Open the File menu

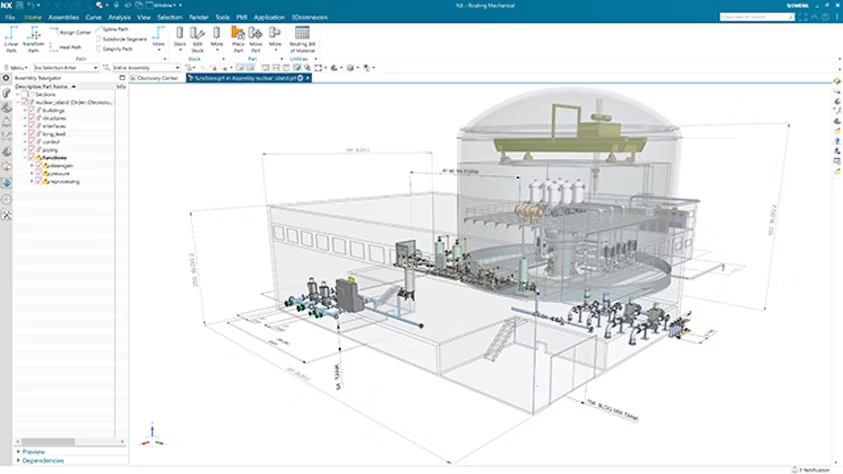(x=10, y=17)
